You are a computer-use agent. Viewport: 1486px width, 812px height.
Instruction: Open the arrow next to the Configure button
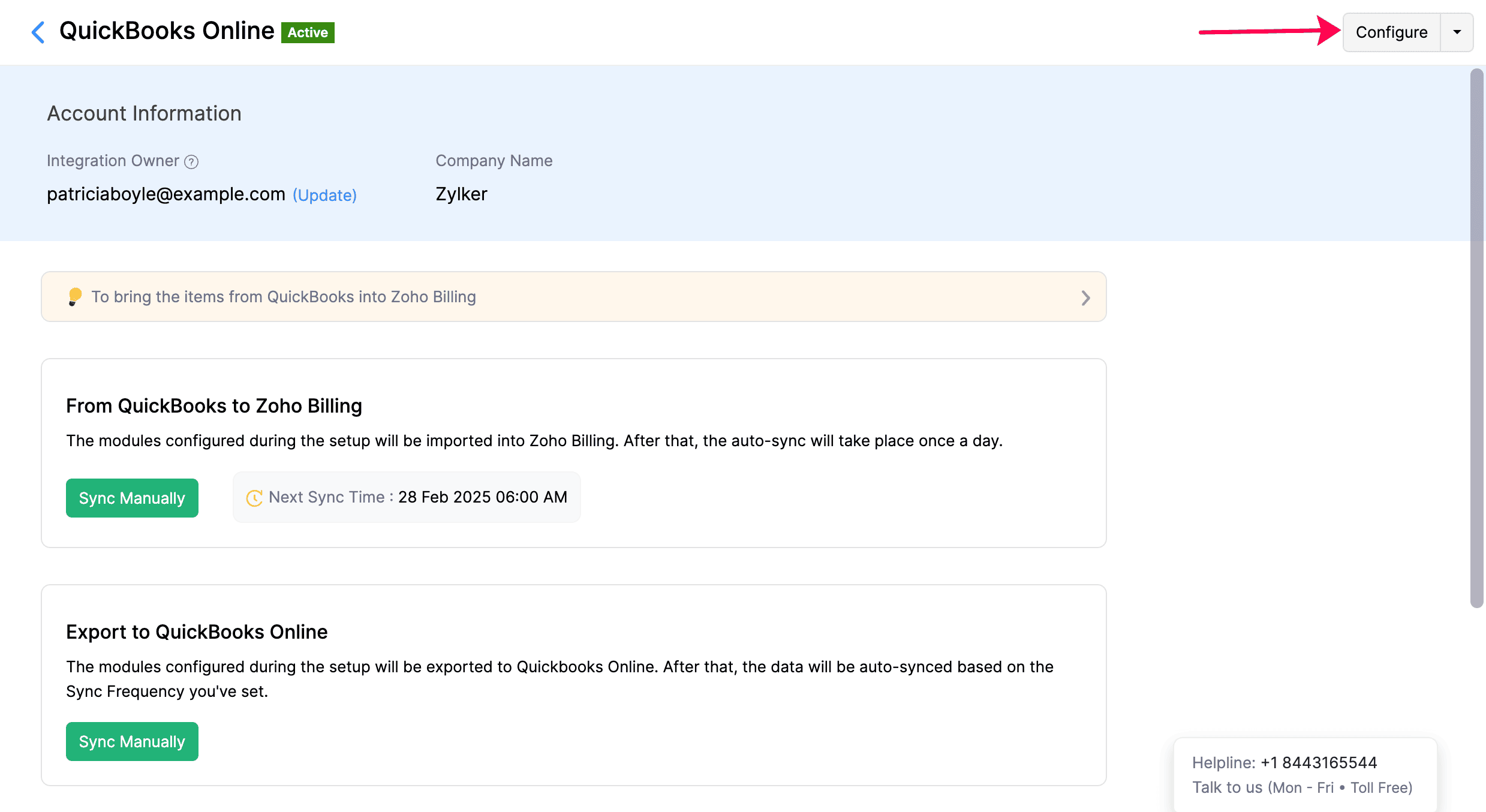1457,32
